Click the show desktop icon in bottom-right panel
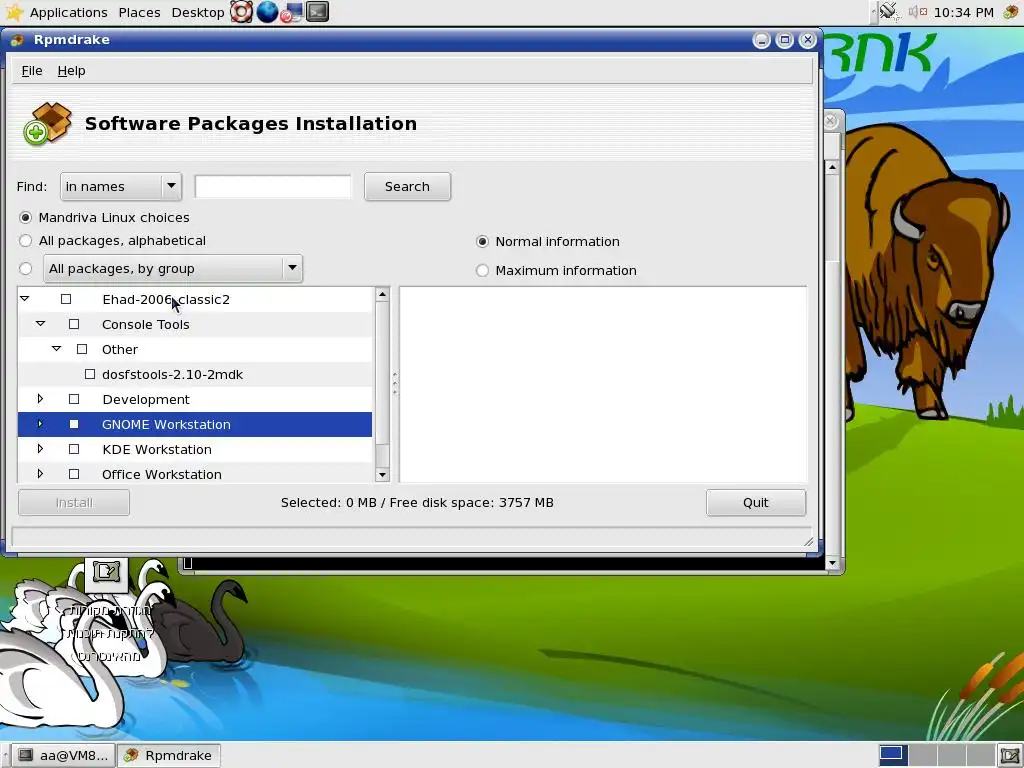This screenshot has height=768, width=1024. click(1010, 756)
